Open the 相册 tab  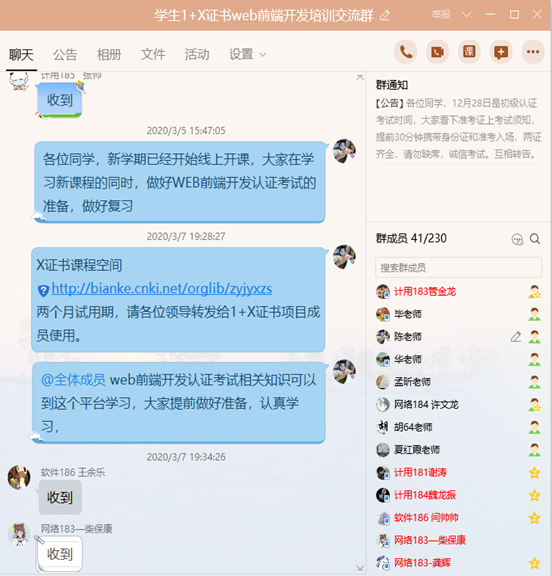(109, 54)
